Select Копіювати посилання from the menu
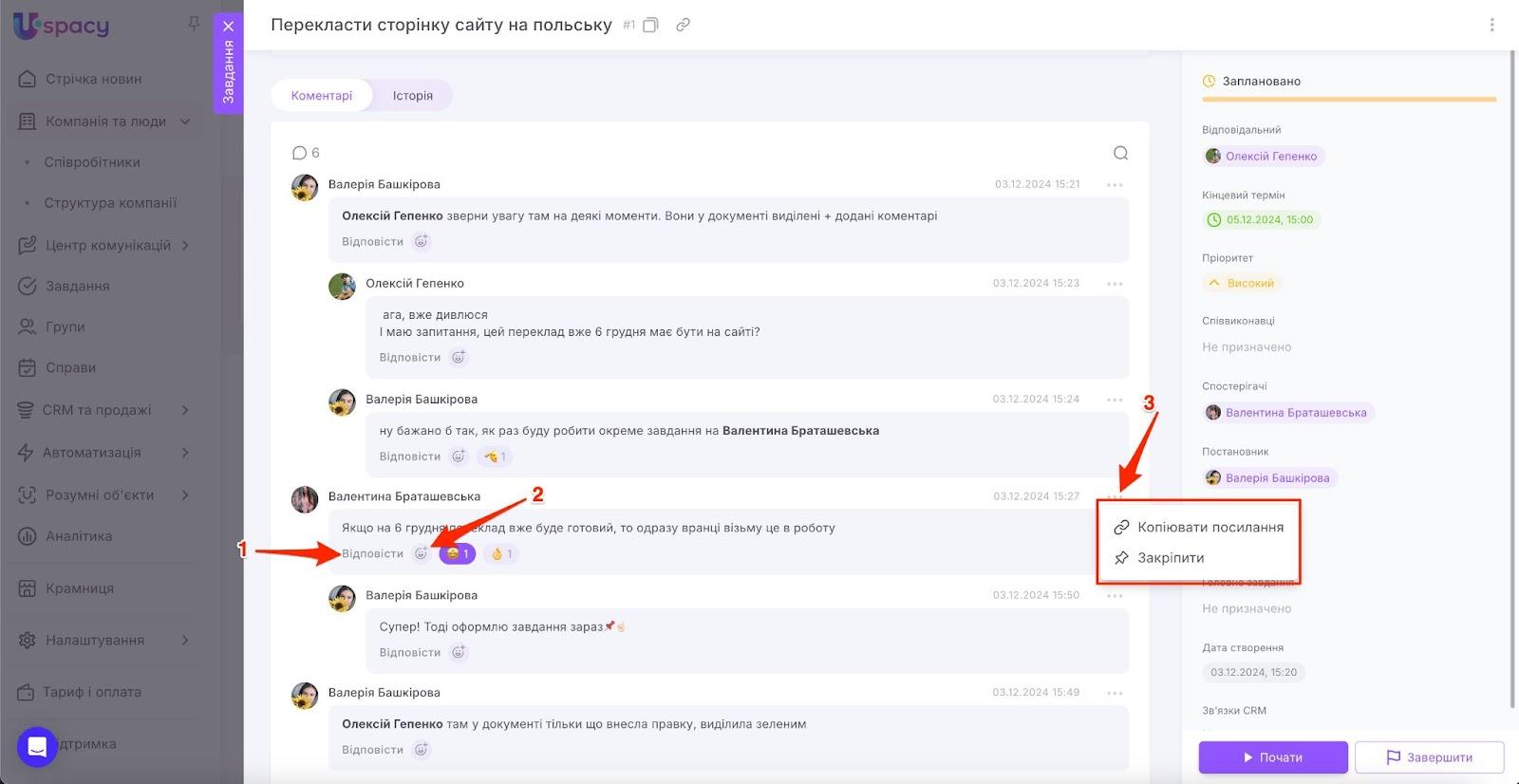Viewport: 1519px width, 784px height. [1199, 527]
